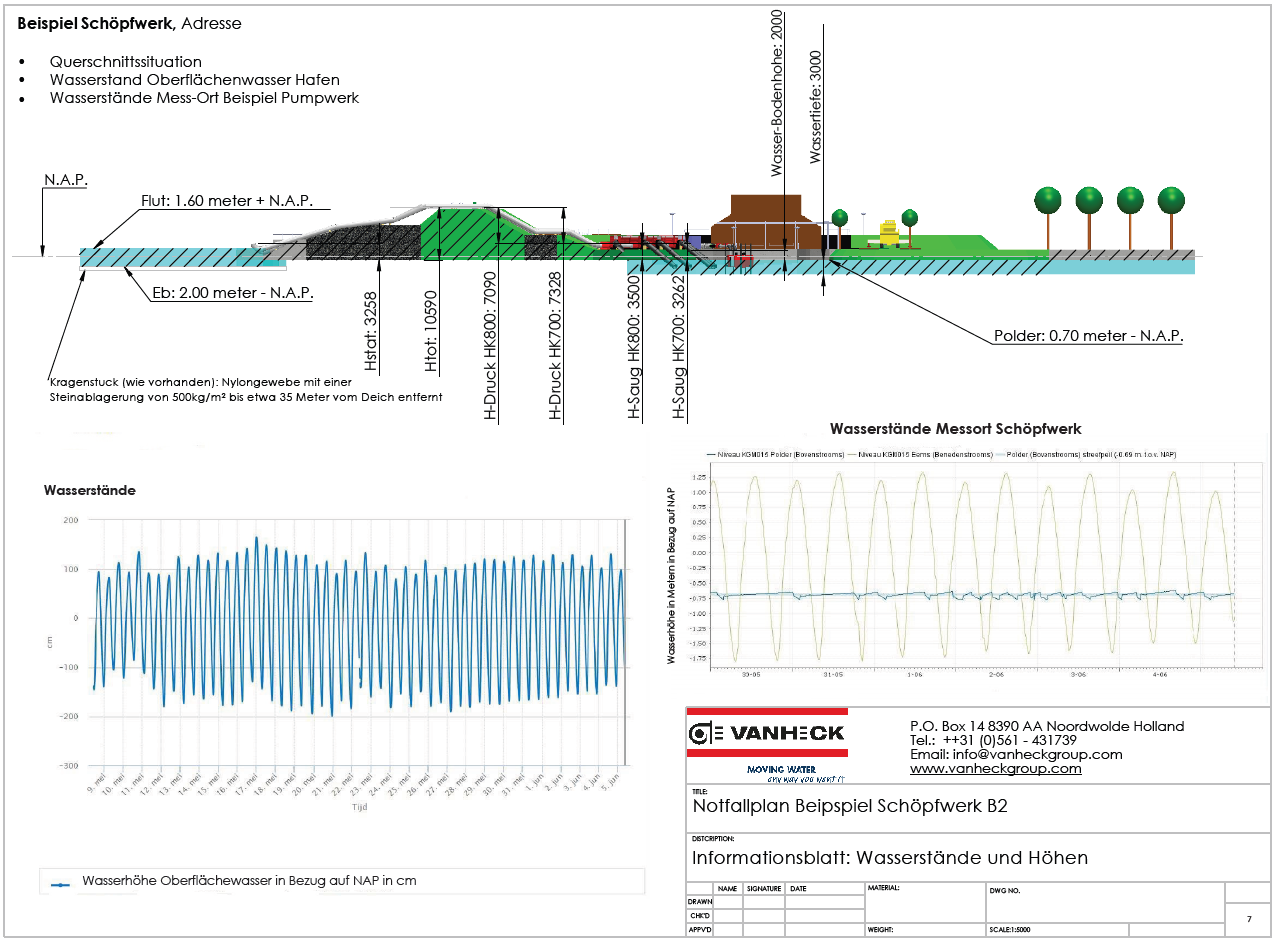Click the VANHECK company logo
This screenshot has height=943, width=1276.
(767, 734)
